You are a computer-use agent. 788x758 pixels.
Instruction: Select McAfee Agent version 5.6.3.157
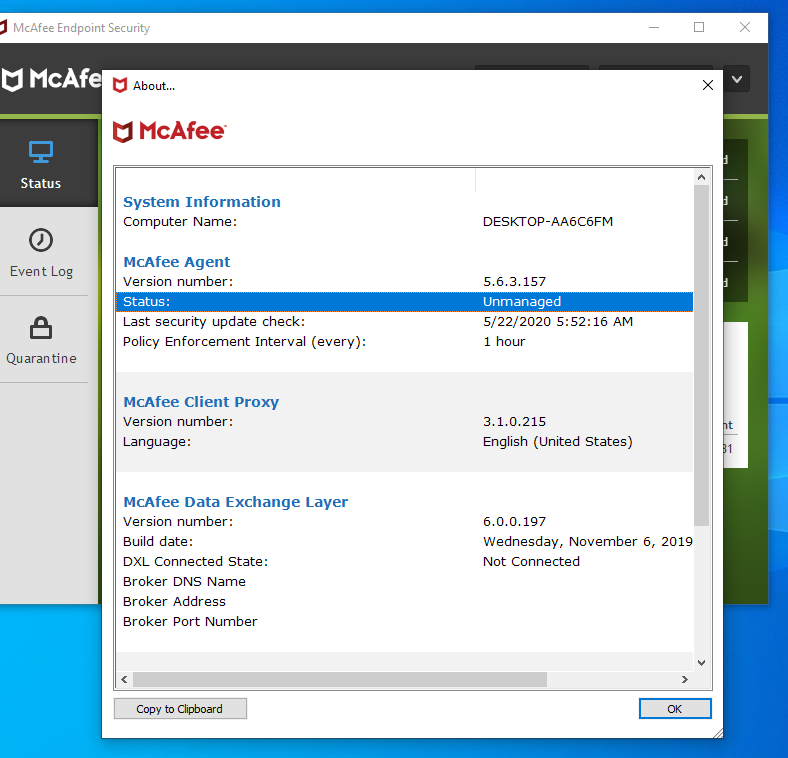point(405,281)
